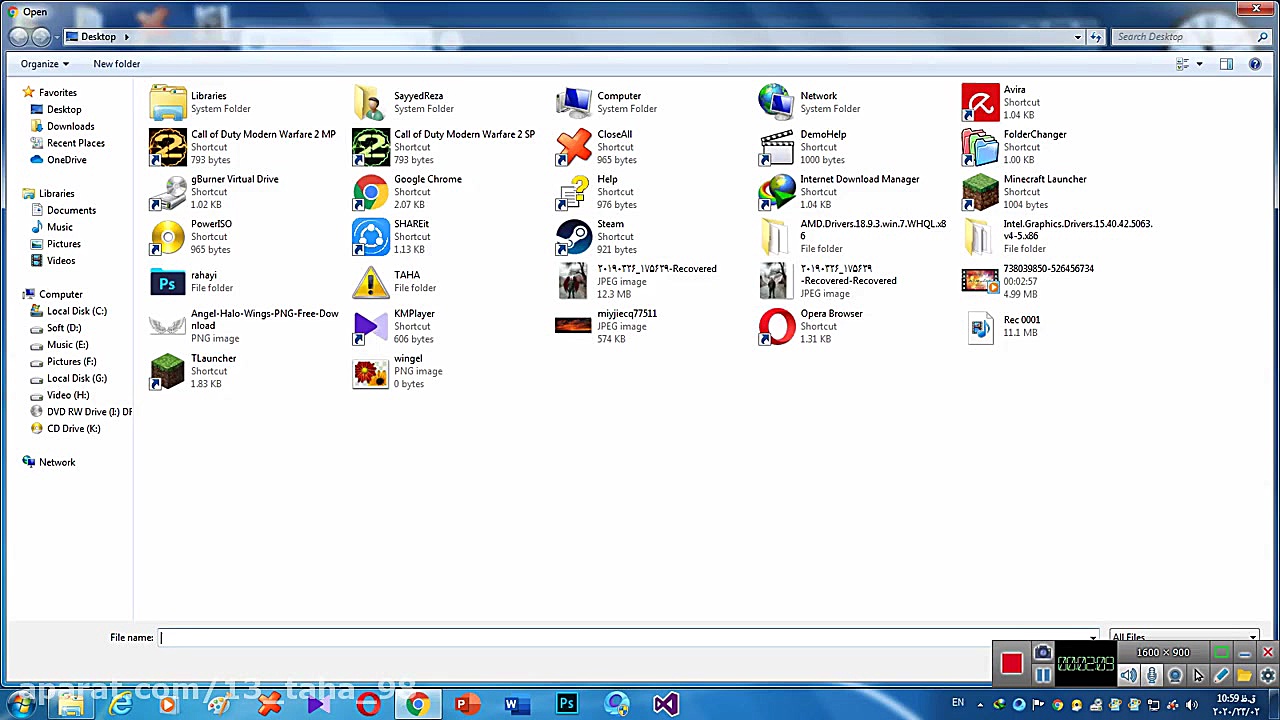Image resolution: width=1280 pixels, height=720 pixels.
Task: Open the recorder output folder icon
Action: pos(1244,676)
